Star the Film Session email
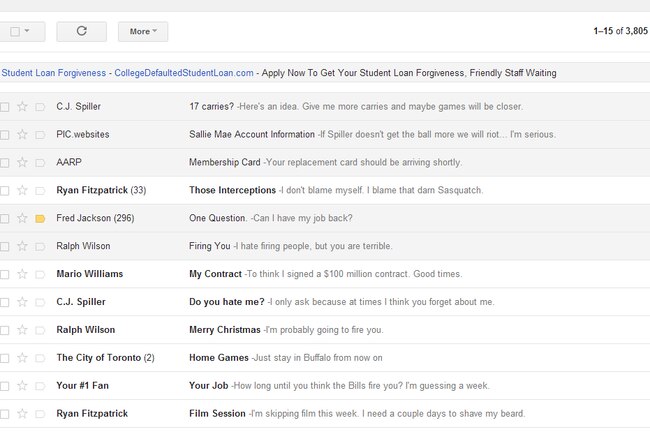650x432 pixels. pyautogui.click(x=22, y=414)
